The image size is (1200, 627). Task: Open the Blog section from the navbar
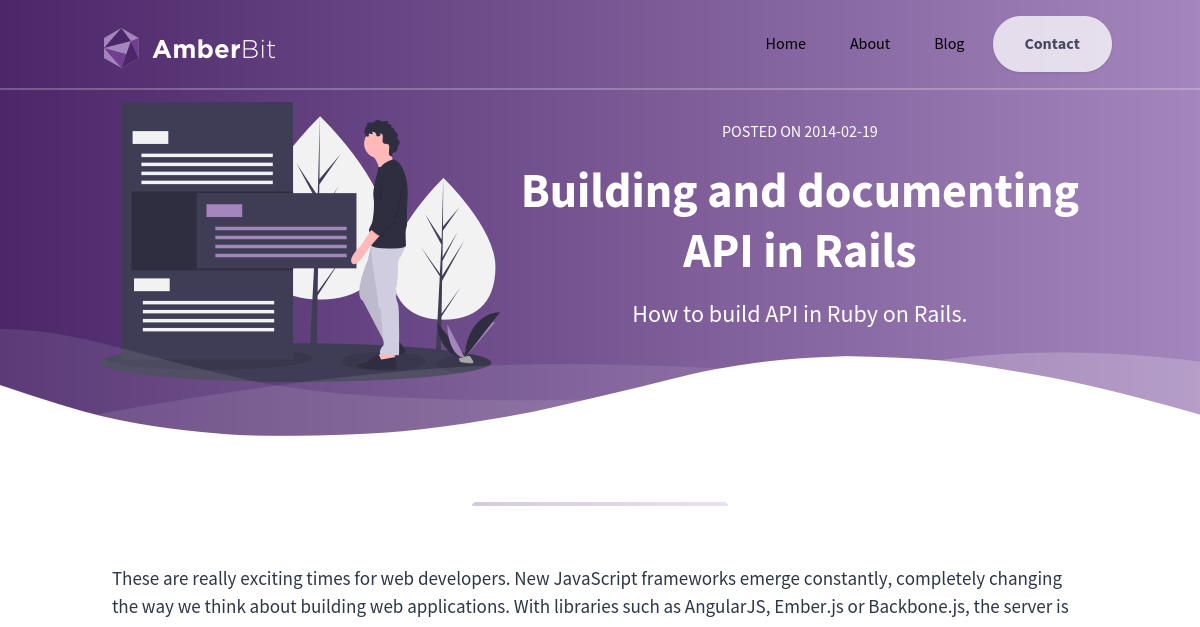click(x=949, y=43)
